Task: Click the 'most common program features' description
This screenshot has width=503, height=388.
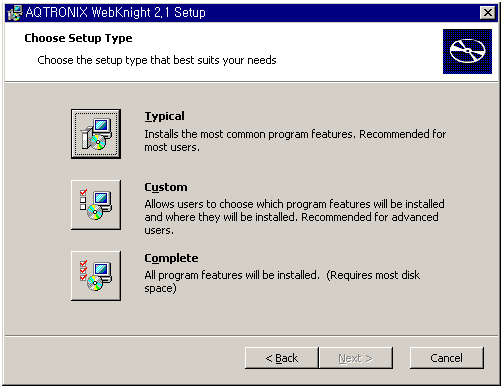Action: pos(295,141)
